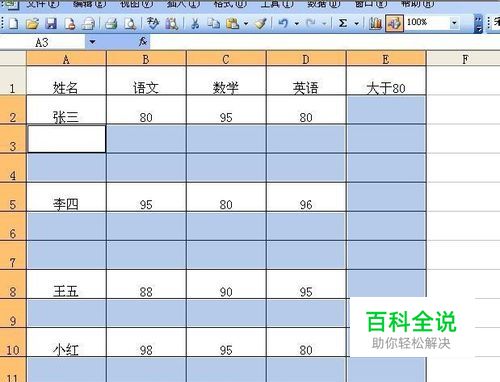Select column B header
The height and width of the screenshot is (382, 500).
coord(146,59)
